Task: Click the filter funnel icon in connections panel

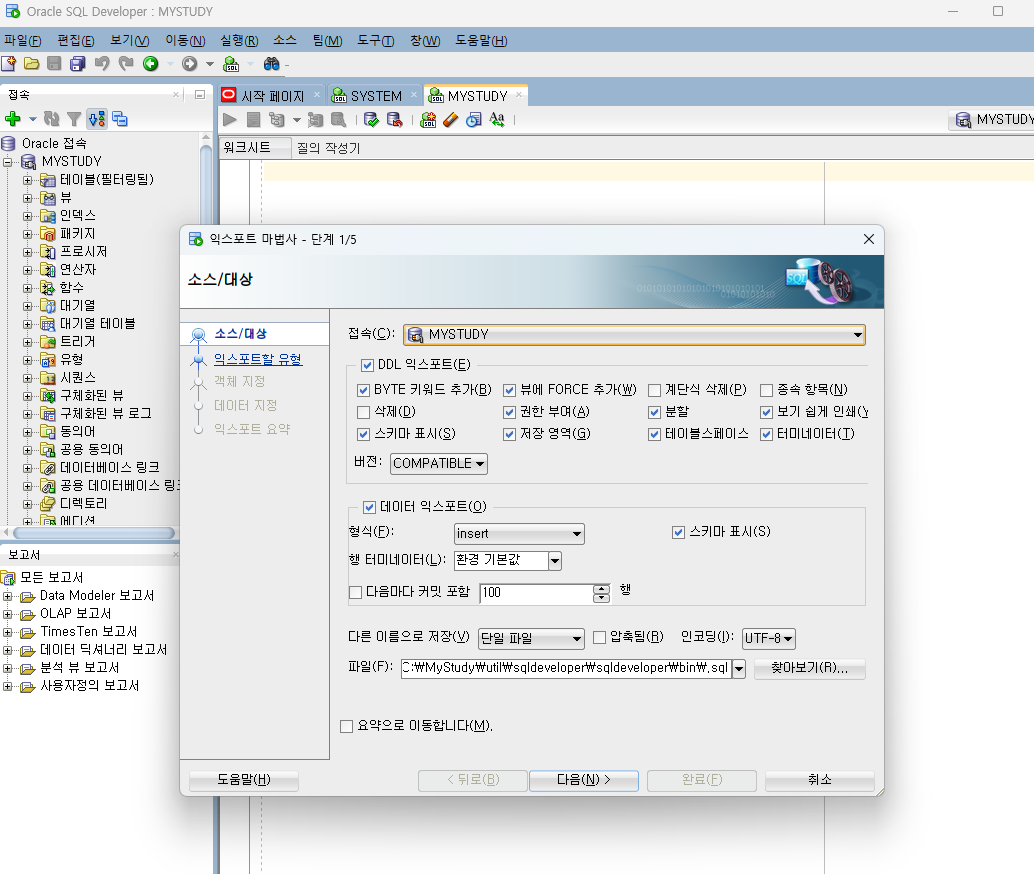Action: point(74,119)
